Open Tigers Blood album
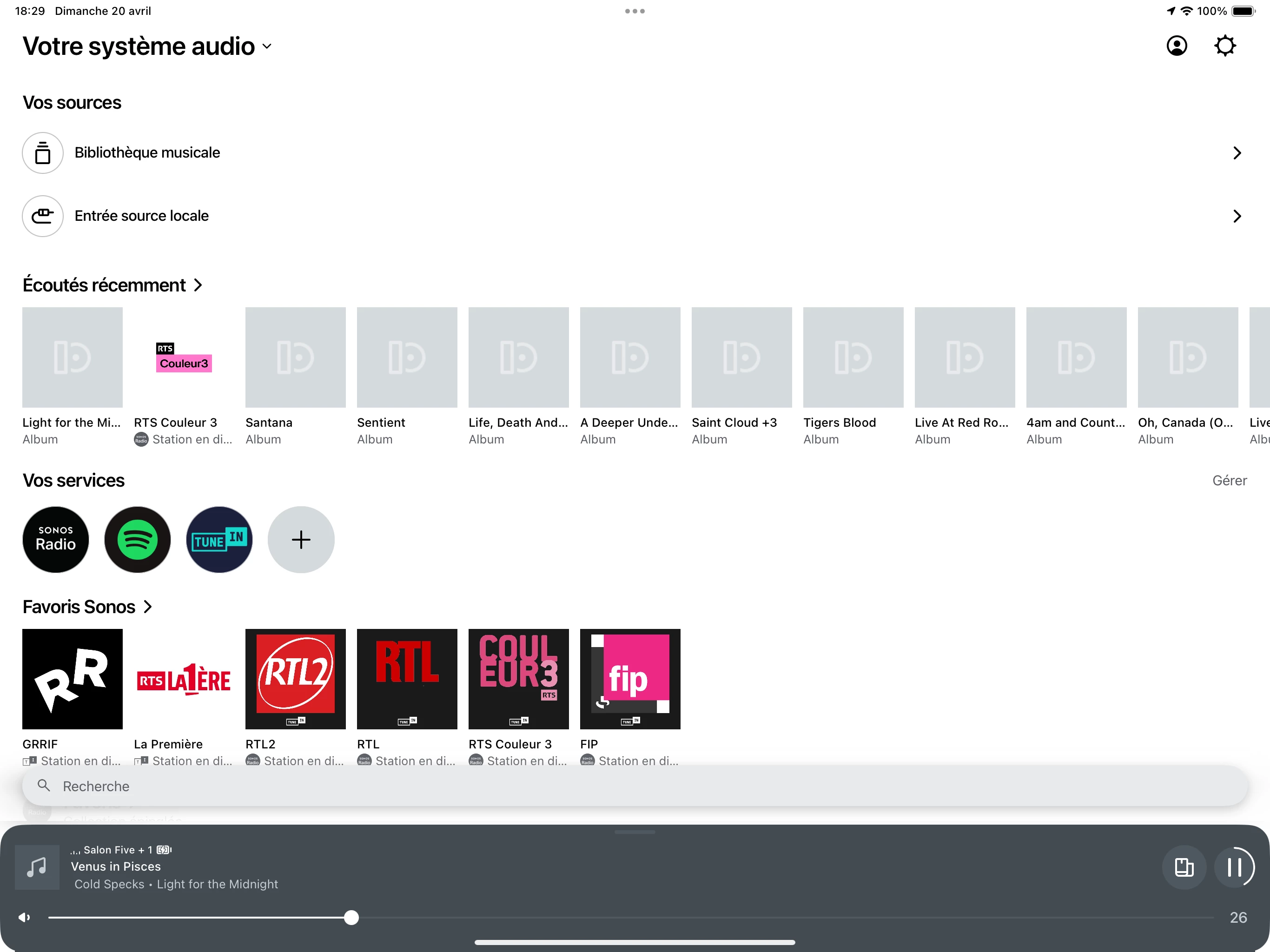 coord(853,357)
